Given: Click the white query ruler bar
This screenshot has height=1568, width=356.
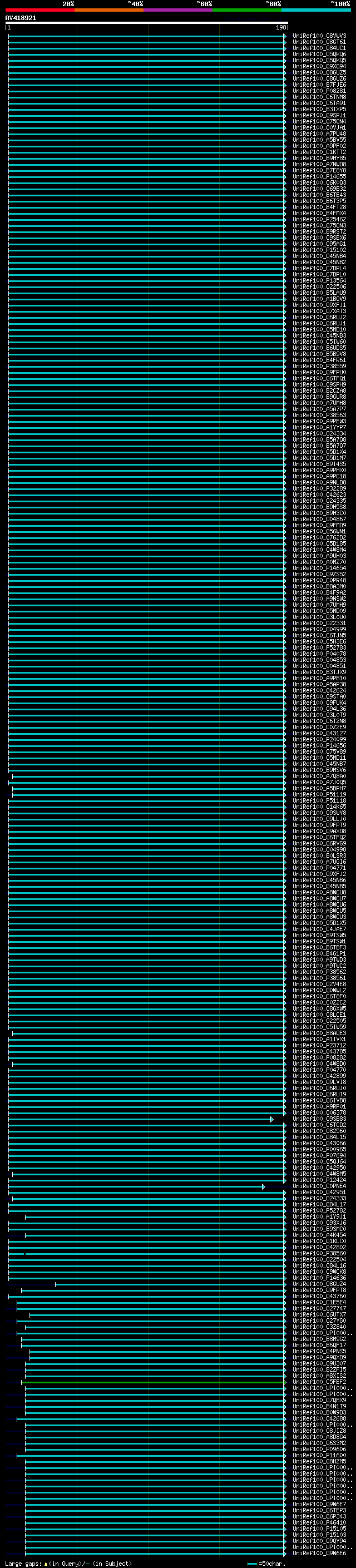Looking at the screenshot, I should [x=147, y=22].
